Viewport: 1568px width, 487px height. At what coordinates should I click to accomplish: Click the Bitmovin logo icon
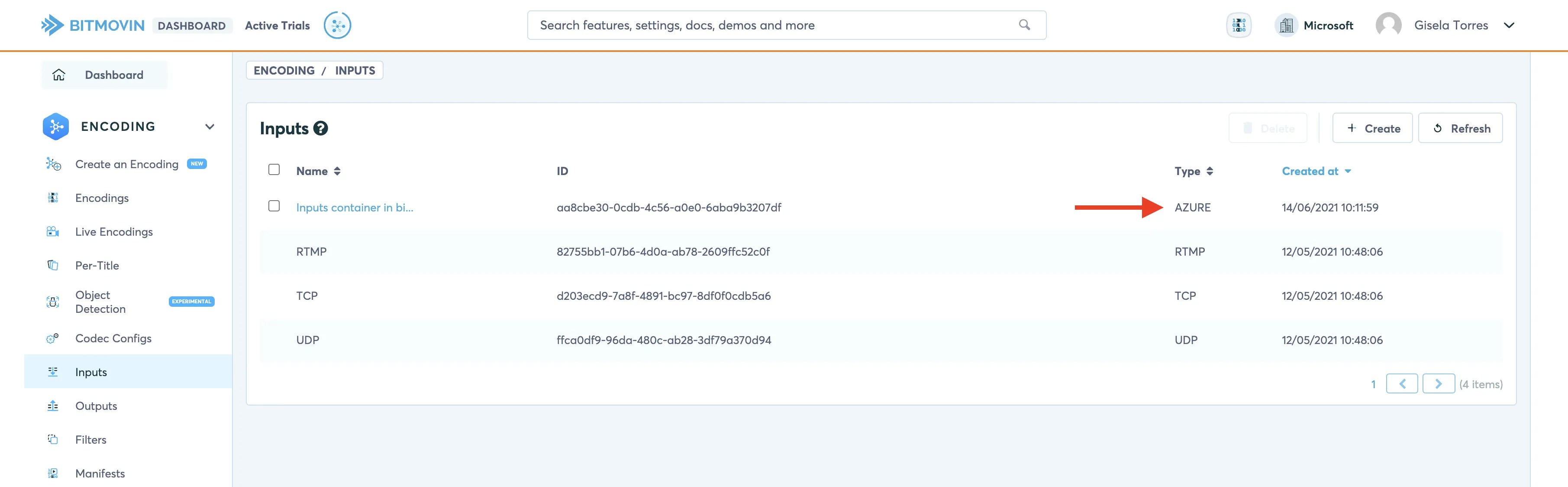(x=52, y=25)
